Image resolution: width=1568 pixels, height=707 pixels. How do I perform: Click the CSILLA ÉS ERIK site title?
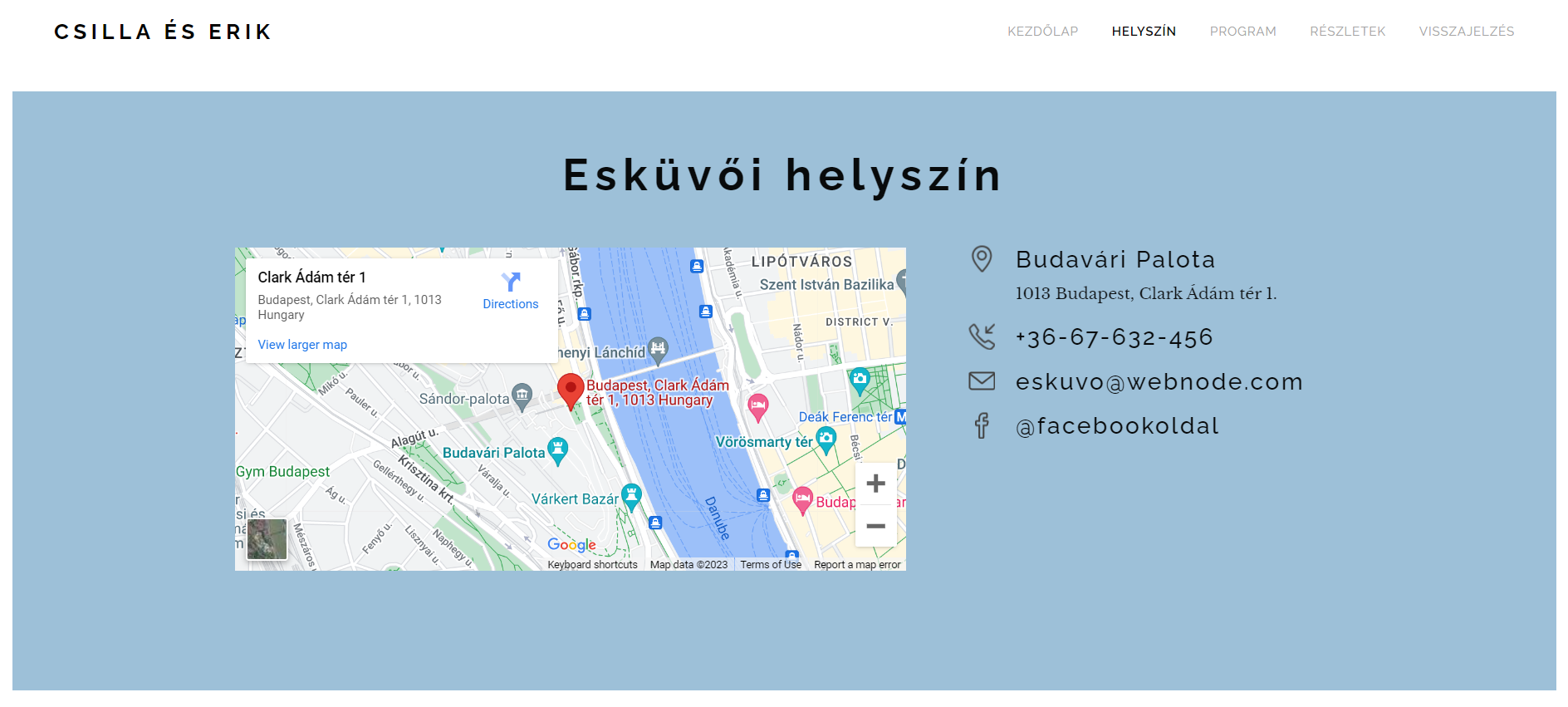point(164,32)
